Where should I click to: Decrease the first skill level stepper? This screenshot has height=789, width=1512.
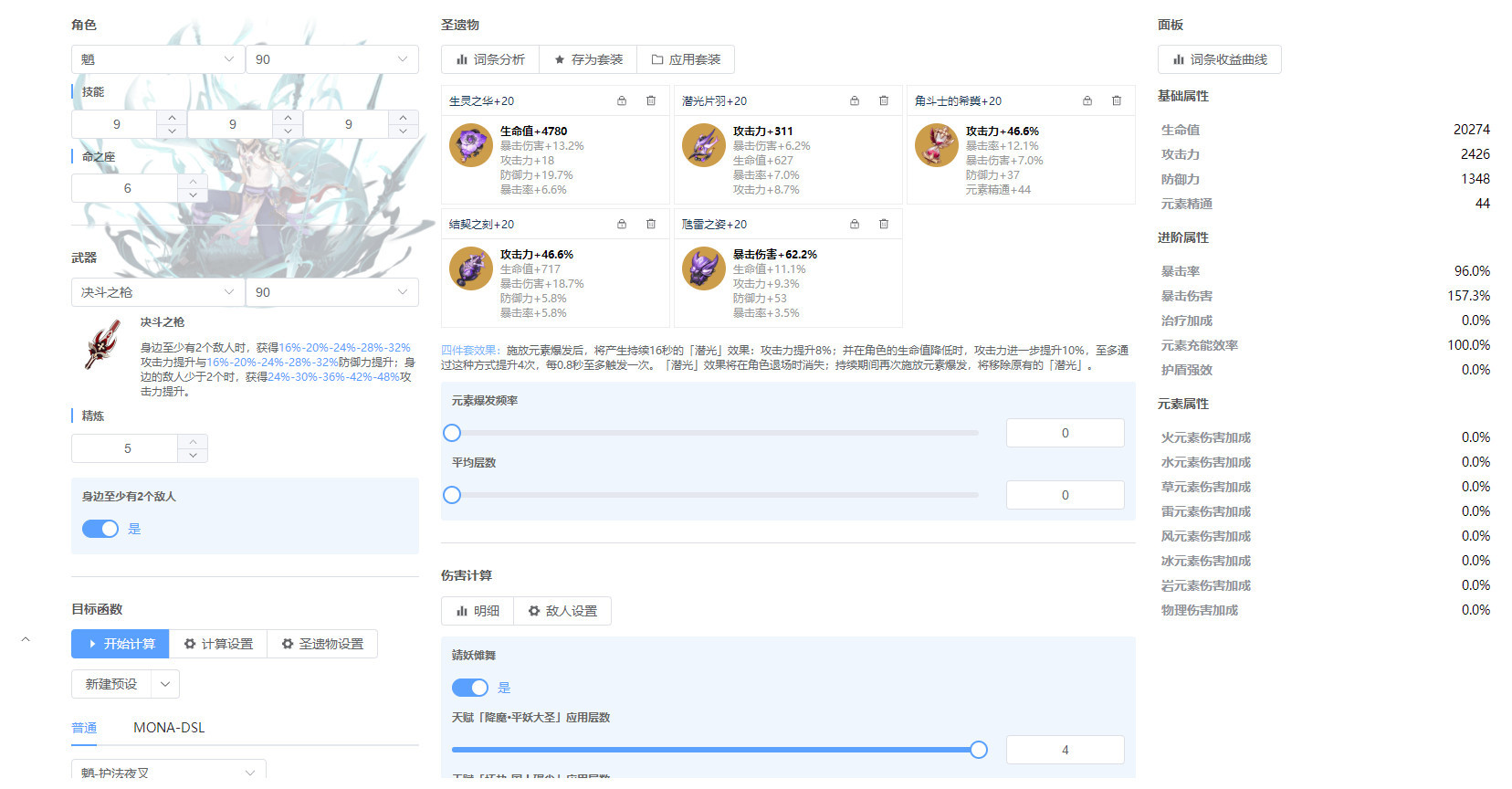(172, 131)
